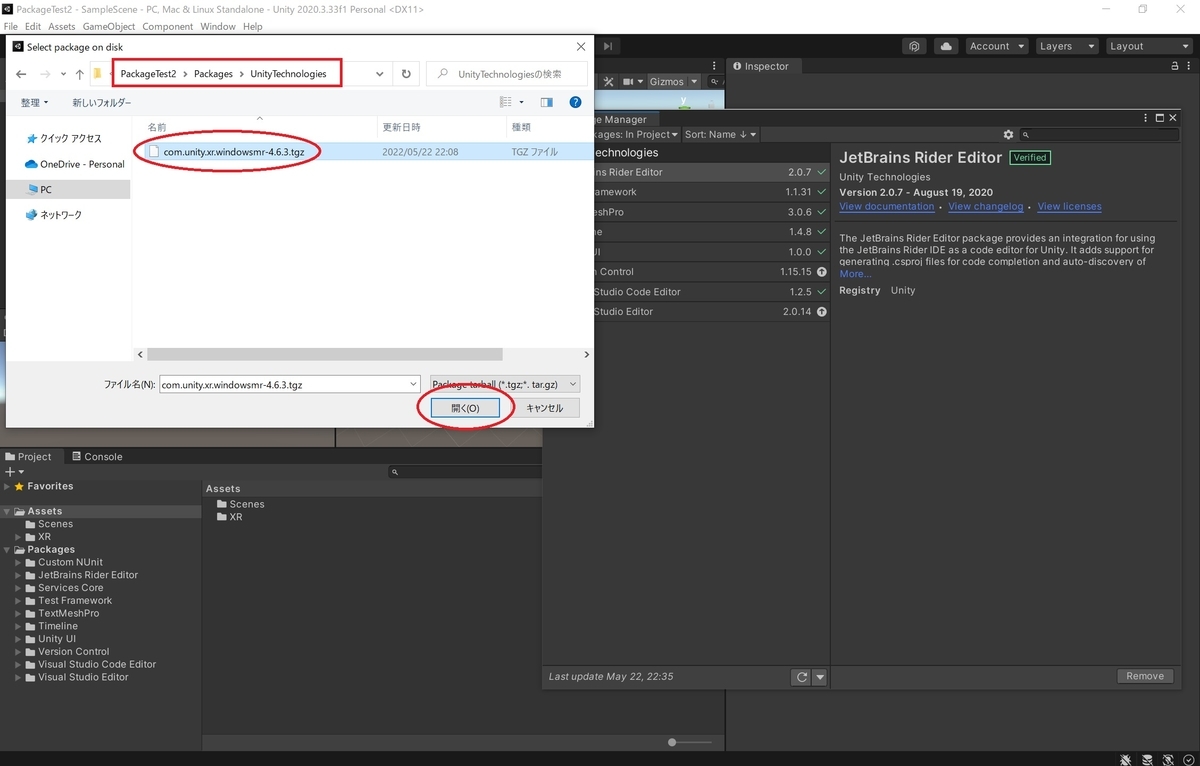Open the Project create (+) dropdown
Screen dimensions: 1200x766
point(14,472)
